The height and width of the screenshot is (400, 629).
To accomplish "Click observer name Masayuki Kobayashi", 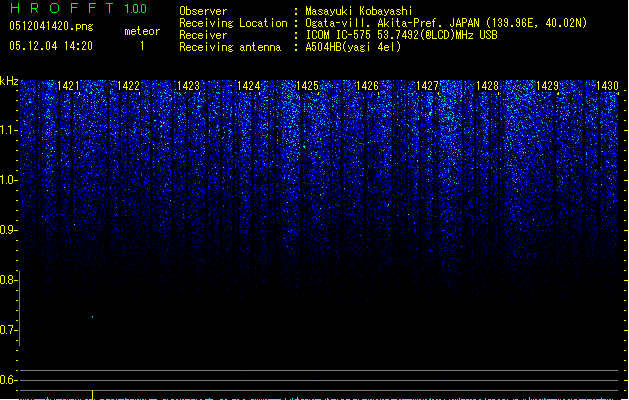I will (x=359, y=11).
